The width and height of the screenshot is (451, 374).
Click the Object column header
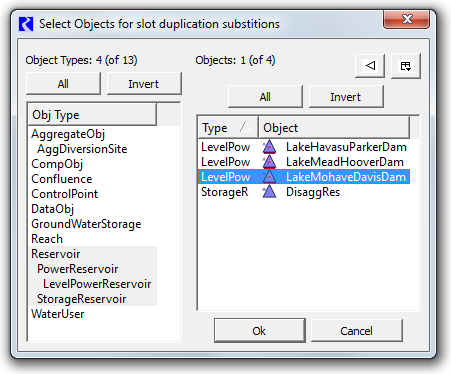pyautogui.click(x=334, y=128)
